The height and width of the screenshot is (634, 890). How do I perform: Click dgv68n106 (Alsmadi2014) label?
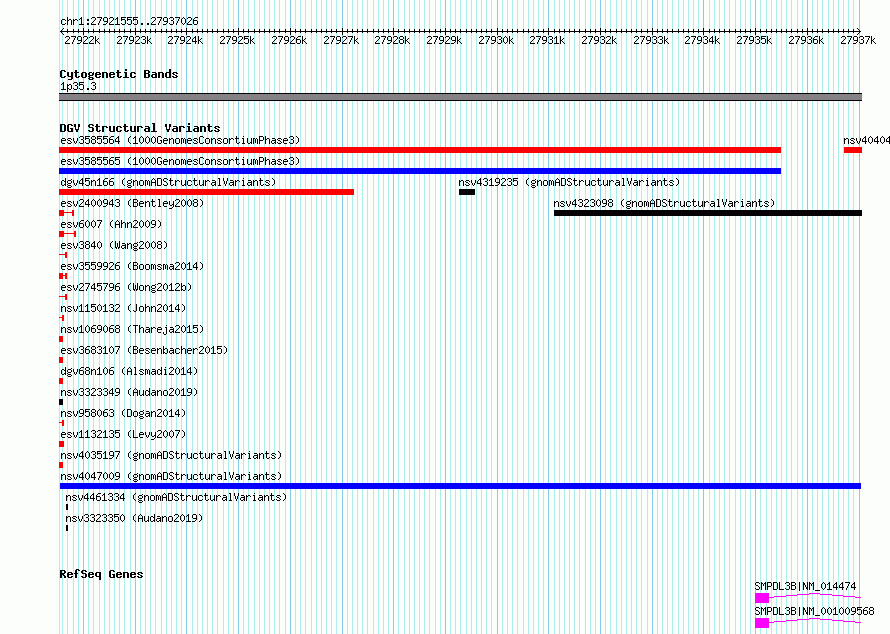(129, 371)
